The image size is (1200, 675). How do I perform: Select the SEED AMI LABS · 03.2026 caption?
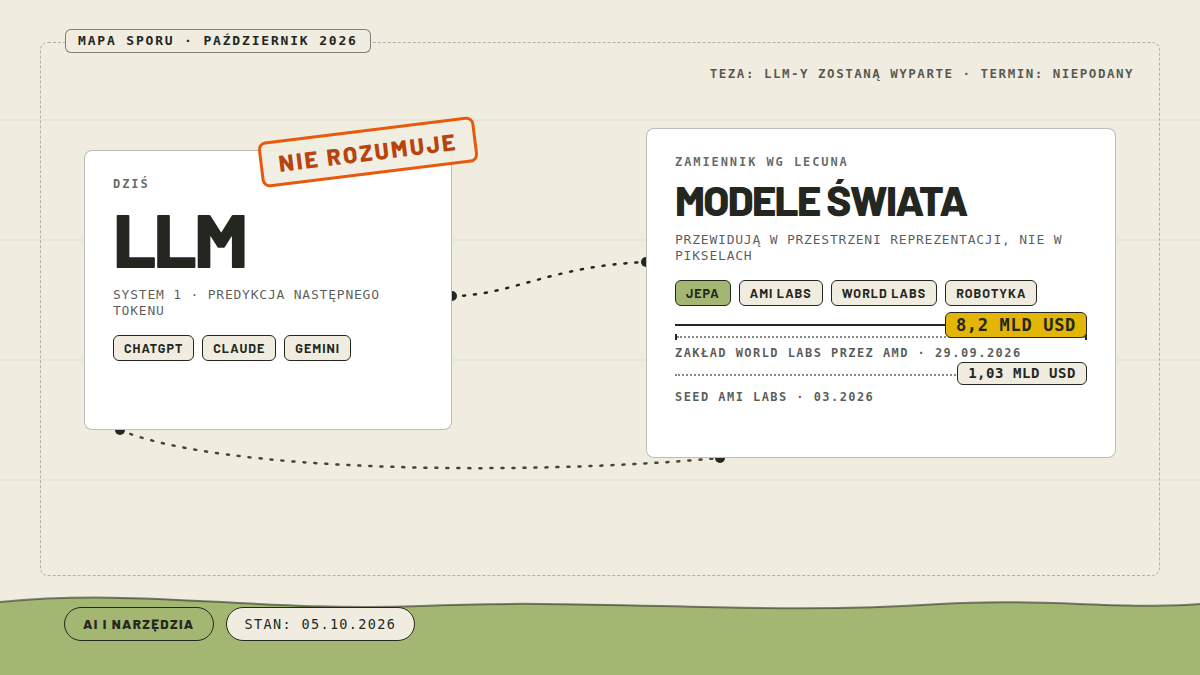click(774, 397)
